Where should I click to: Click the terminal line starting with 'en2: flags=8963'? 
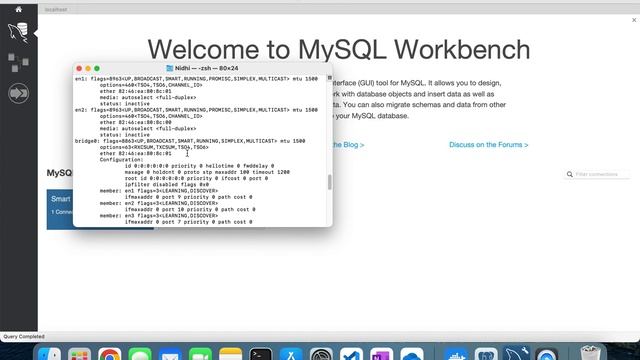pyautogui.click(x=196, y=110)
